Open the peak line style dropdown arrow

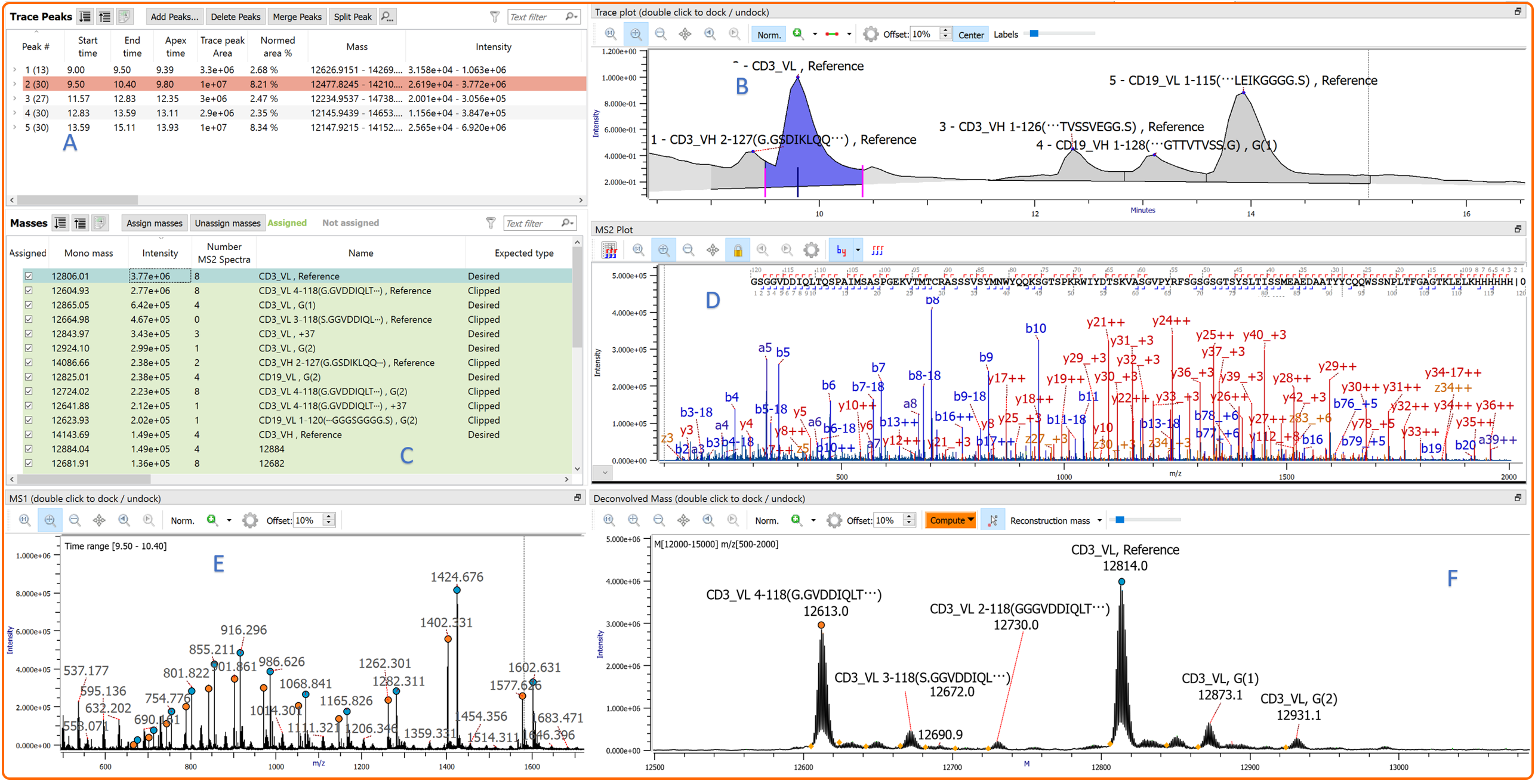tap(849, 34)
